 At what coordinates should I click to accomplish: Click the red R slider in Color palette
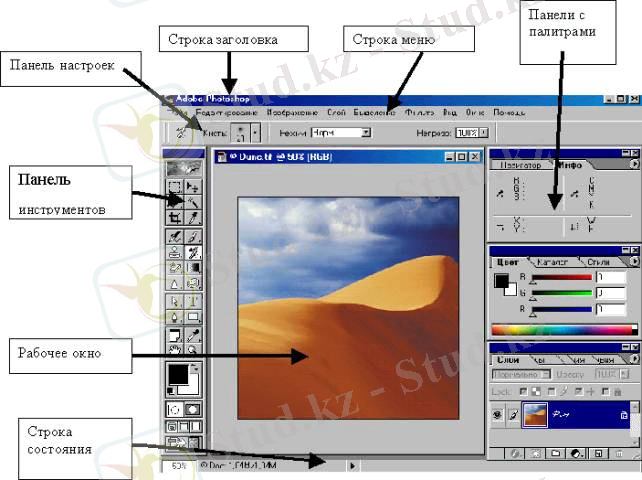(x=561, y=278)
